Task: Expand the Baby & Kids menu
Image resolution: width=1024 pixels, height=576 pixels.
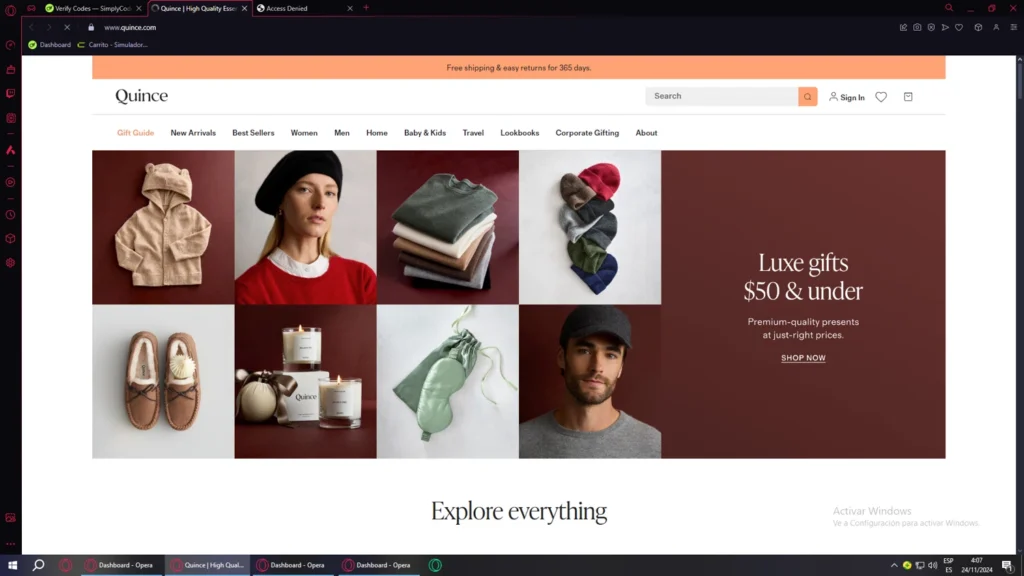Action: 425,133
